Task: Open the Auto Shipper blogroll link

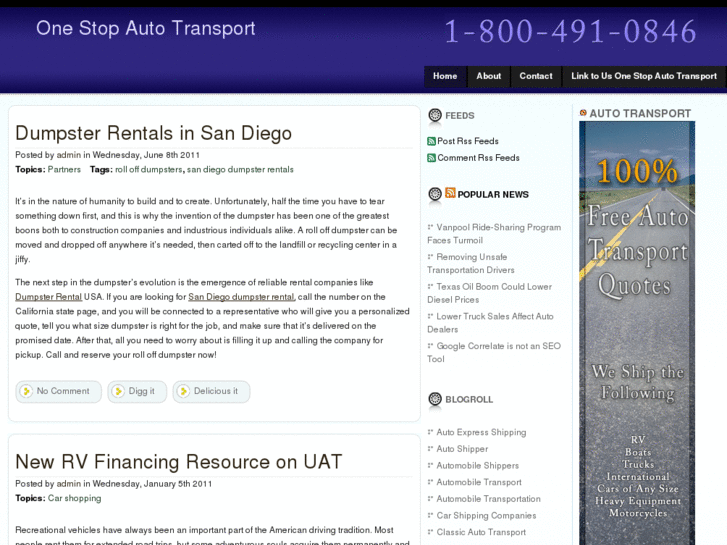Action: pyautogui.click(x=462, y=449)
